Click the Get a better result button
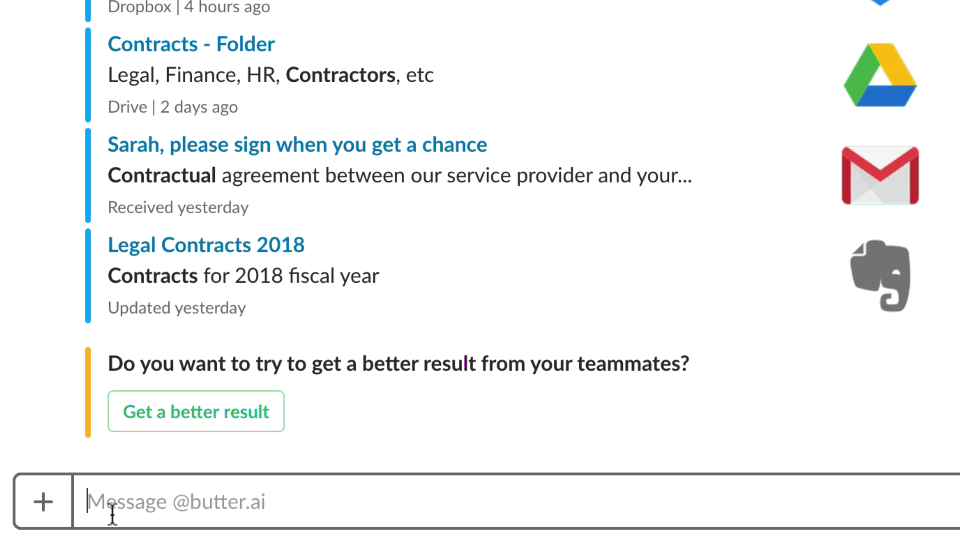Viewport: 960px width, 540px height. coord(196,411)
